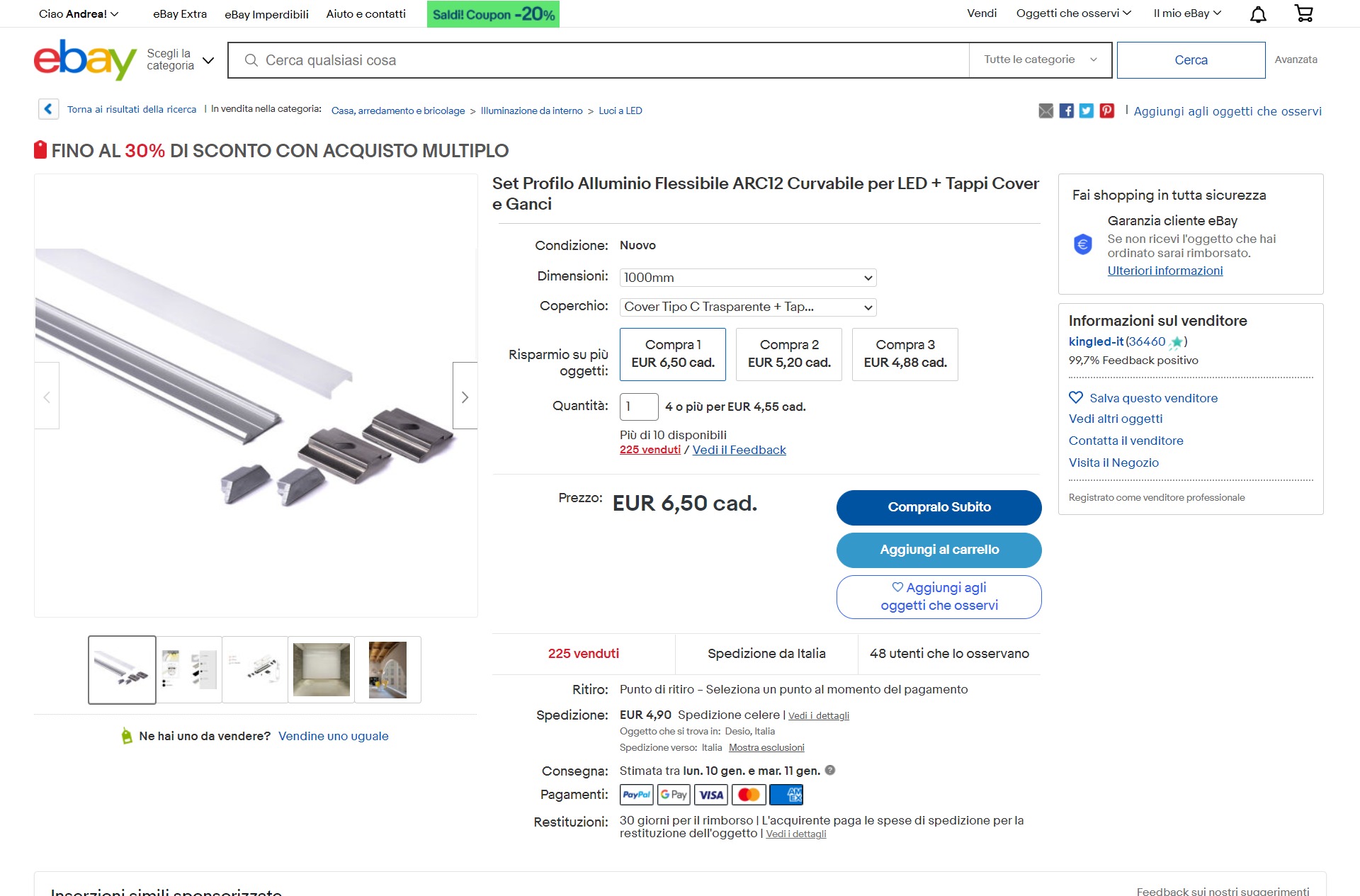Share listing on Facebook icon
Image resolution: width=1360 pixels, height=896 pixels.
coord(1067,110)
